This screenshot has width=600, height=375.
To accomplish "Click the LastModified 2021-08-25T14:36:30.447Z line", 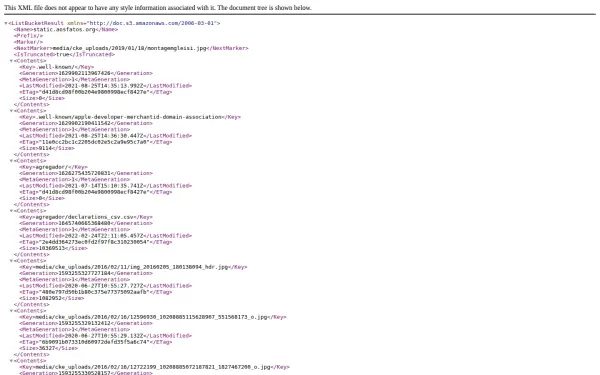I will pyautogui.click(x=106, y=136).
